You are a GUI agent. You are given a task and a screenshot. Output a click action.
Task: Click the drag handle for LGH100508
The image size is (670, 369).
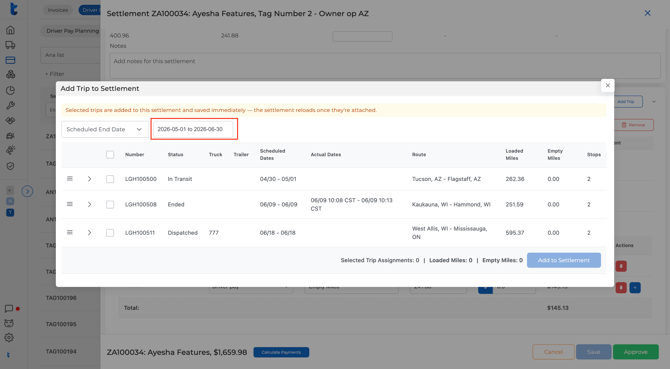click(70, 204)
